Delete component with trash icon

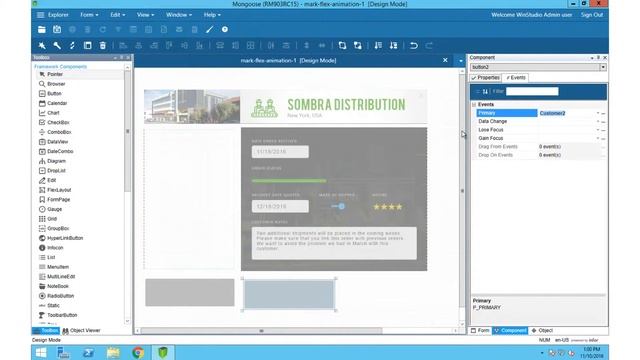103,45
